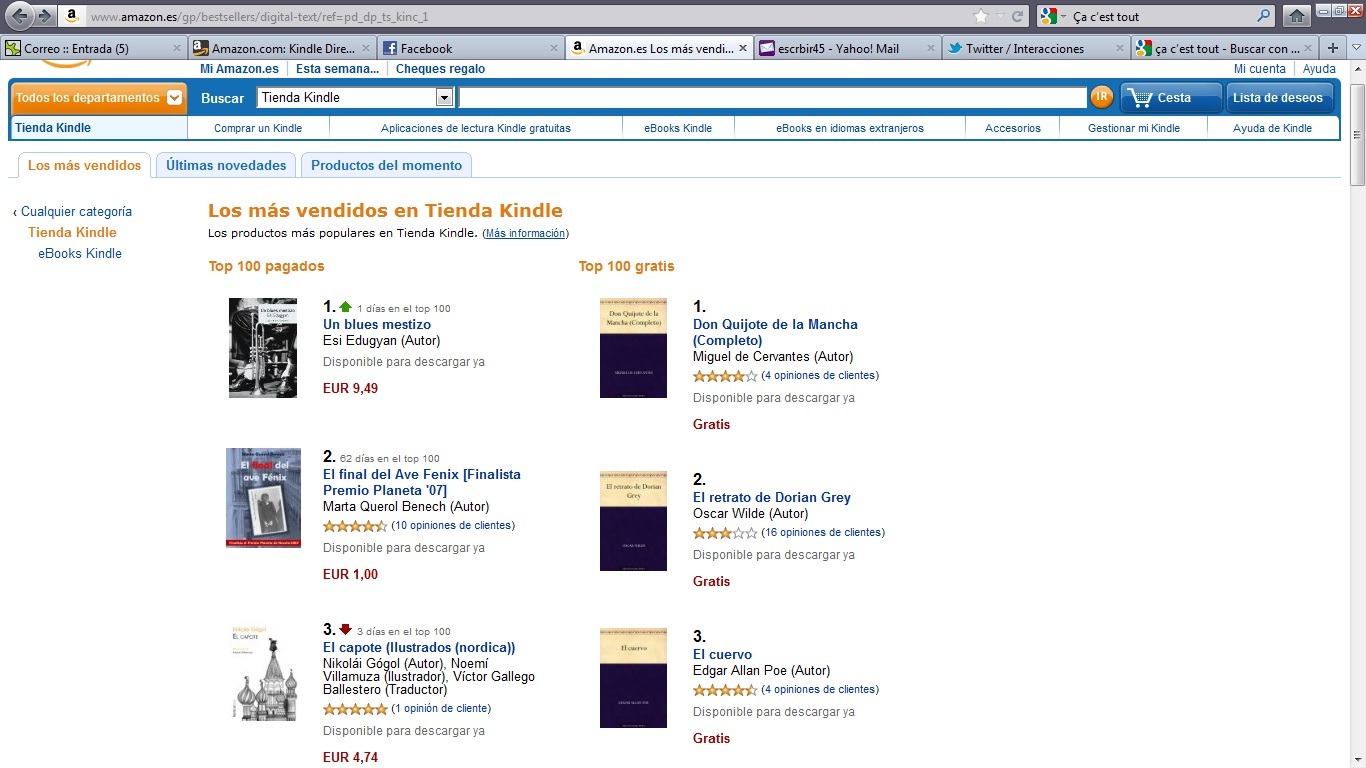This screenshot has width=1366, height=768.
Task: Click Ayuda de Kindle menu item
Action: point(1272,128)
